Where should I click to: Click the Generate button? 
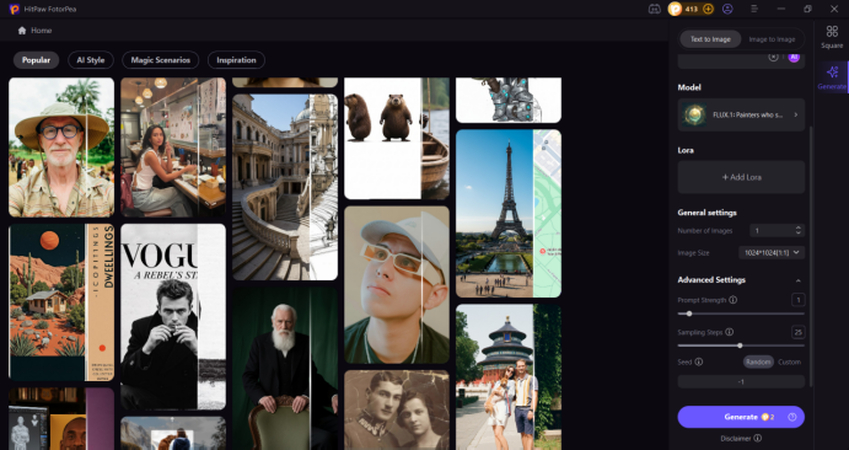[741, 417]
